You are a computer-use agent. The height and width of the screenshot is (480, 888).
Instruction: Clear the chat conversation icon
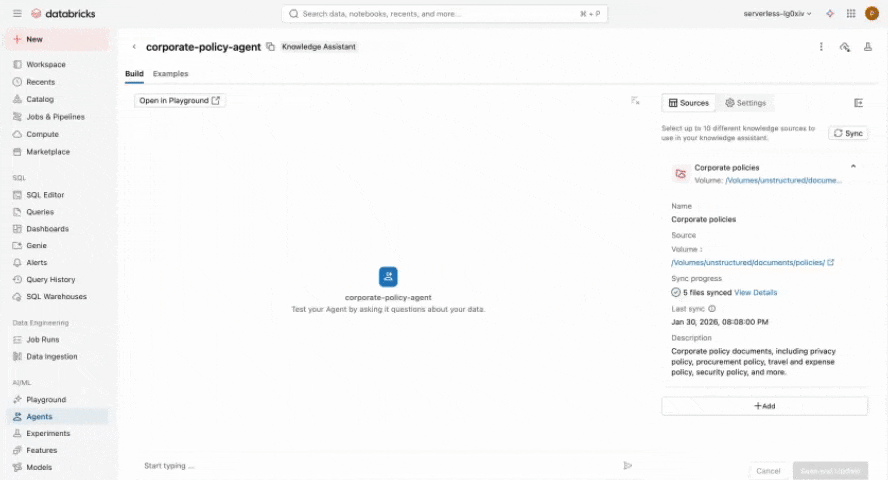tap(635, 101)
